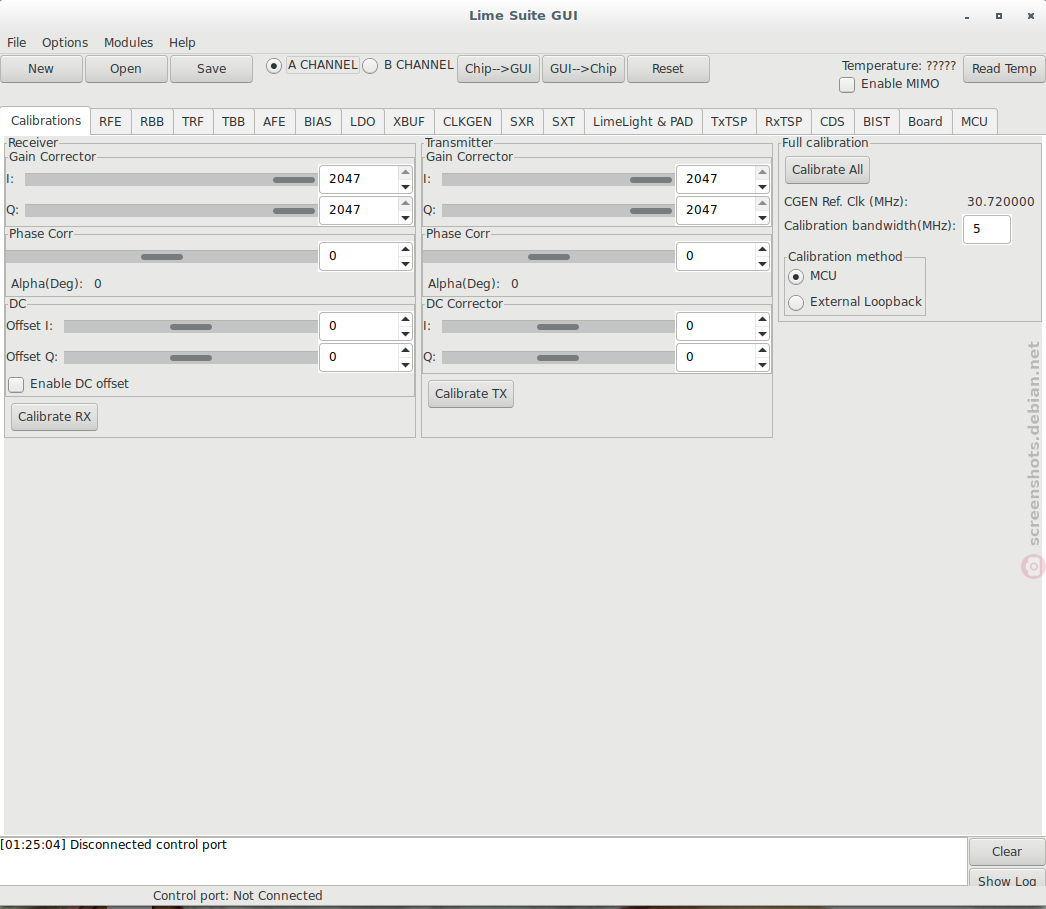
Task: Switch to the LimeLight & PAD tab
Action: click(x=643, y=121)
